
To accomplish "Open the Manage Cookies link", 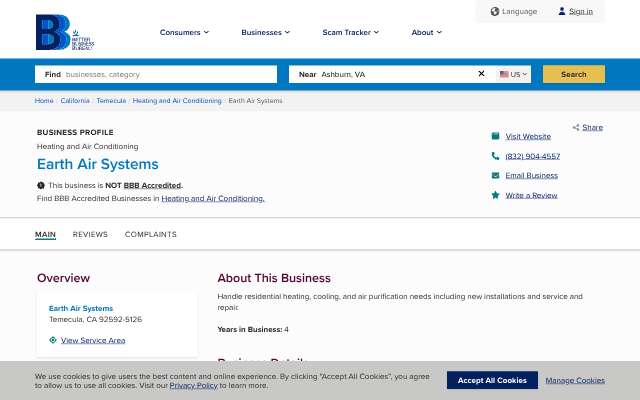I will click(575, 380).
